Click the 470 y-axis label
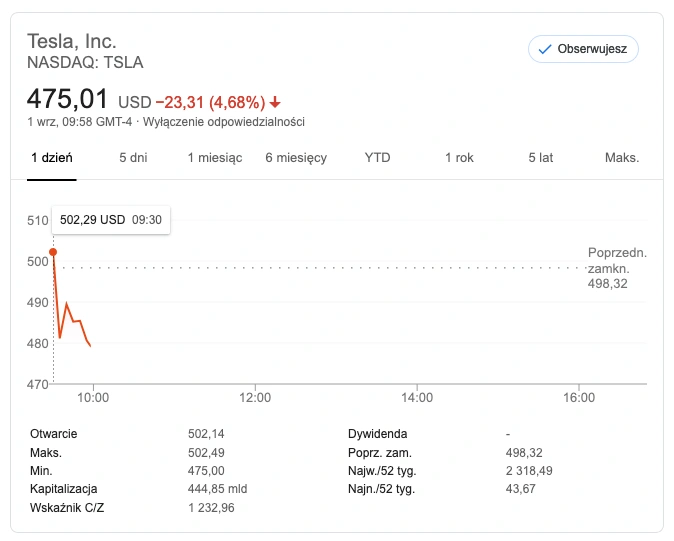This screenshot has width=674, height=541. [37, 384]
